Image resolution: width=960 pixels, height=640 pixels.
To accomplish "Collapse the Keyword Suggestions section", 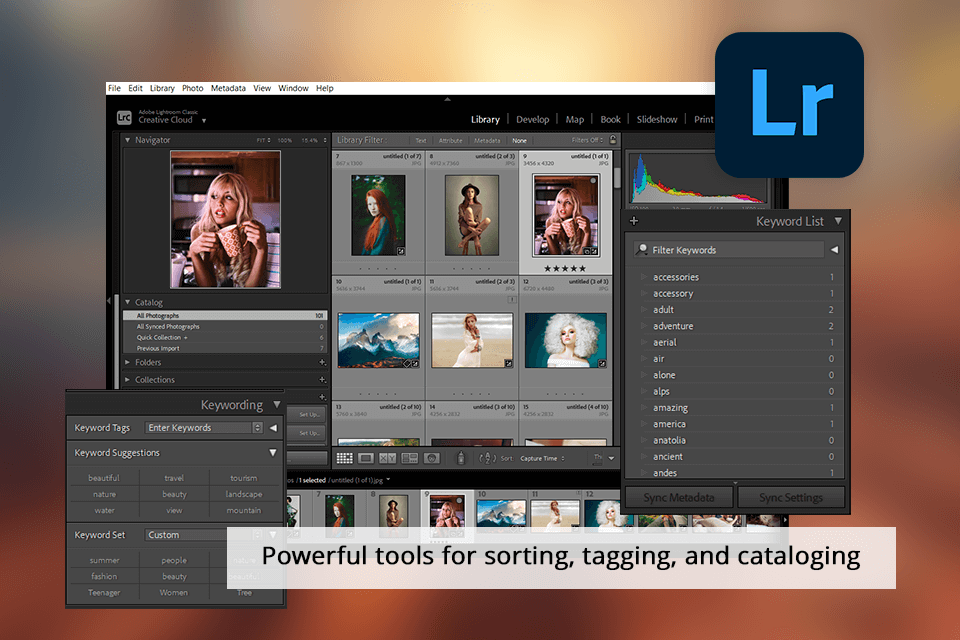I will (x=273, y=453).
